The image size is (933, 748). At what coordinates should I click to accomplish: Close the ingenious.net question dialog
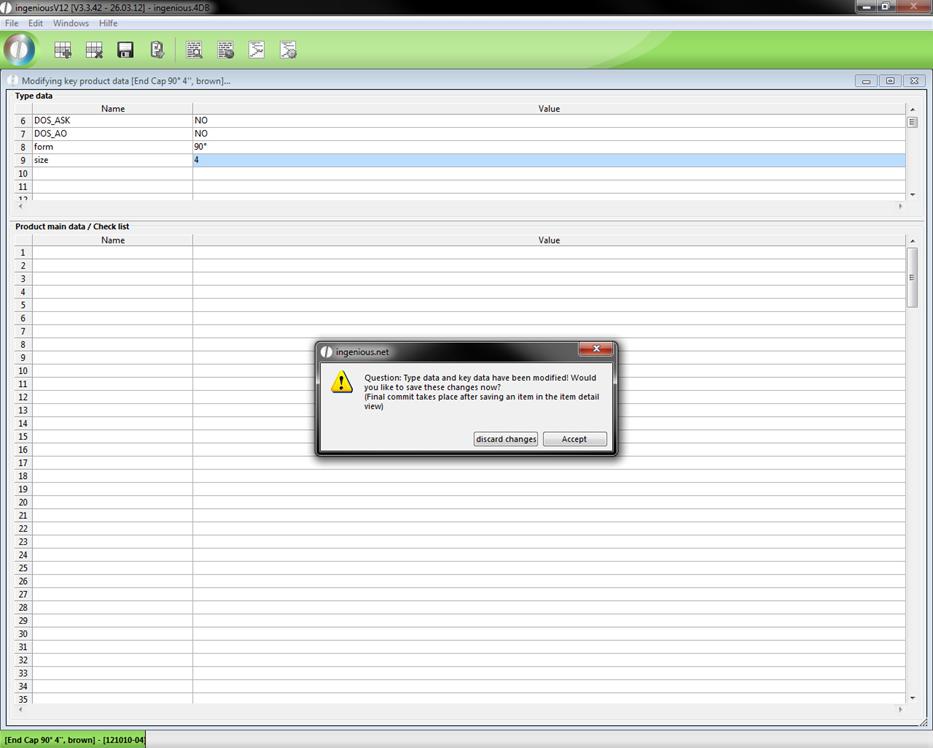pyautogui.click(x=595, y=349)
